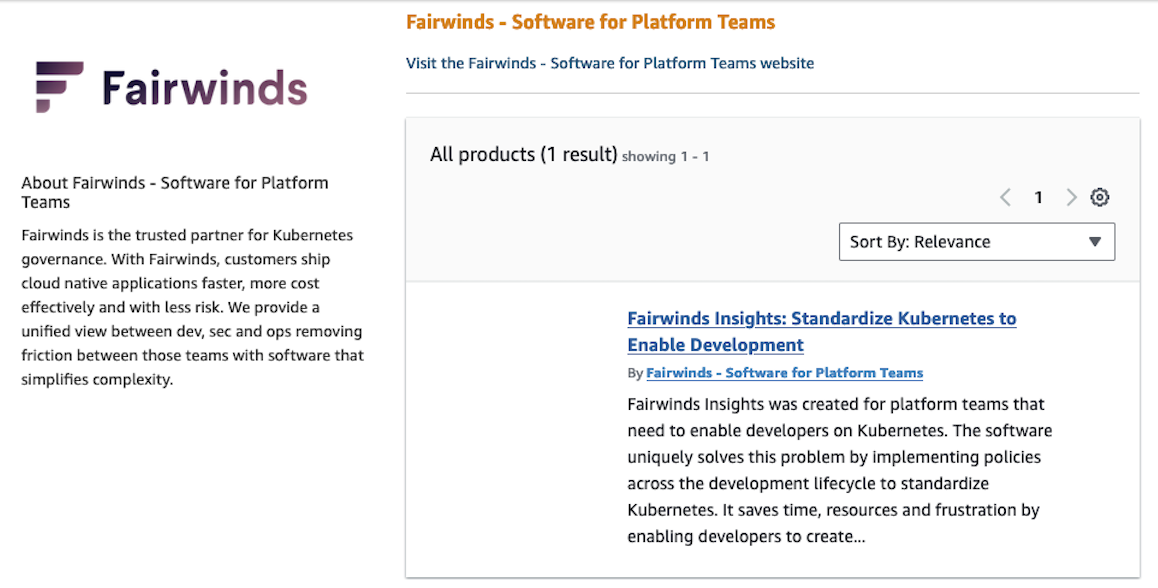The image size is (1158, 588).
Task: Click the truncated "enabling developers to create…" line
Action: tap(745, 536)
